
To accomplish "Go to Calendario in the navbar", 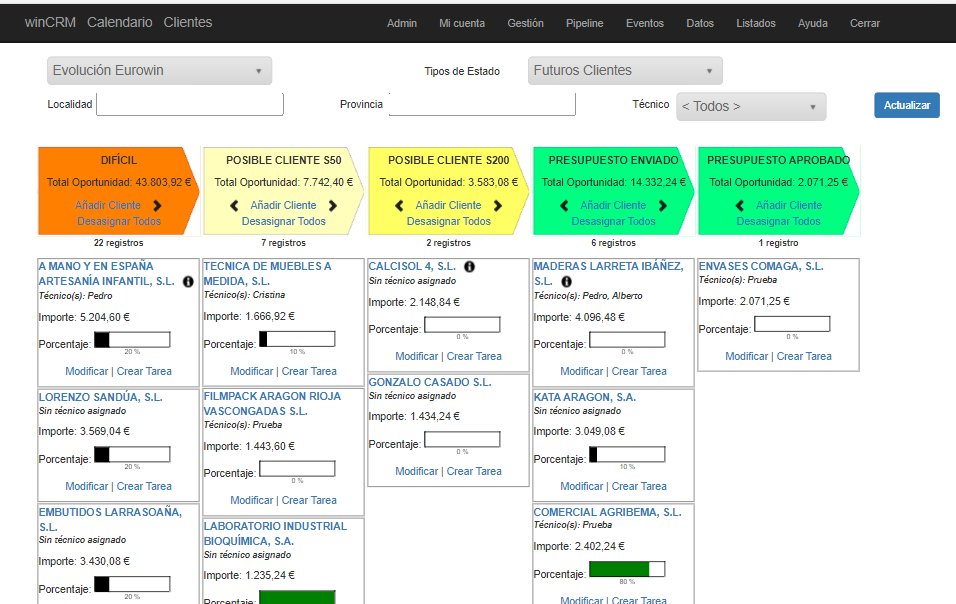I will (x=120, y=23).
